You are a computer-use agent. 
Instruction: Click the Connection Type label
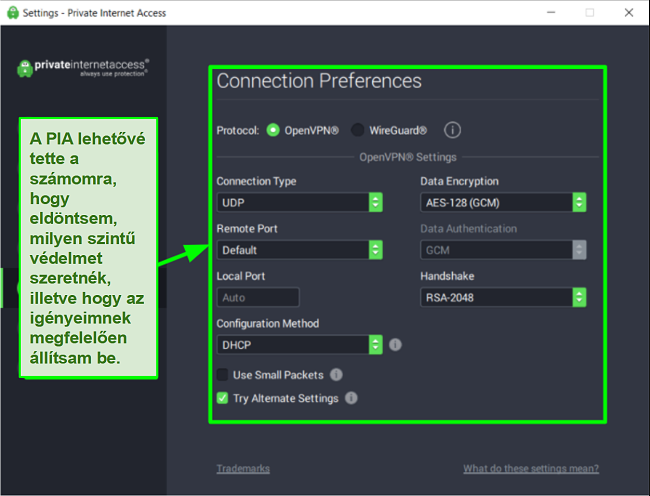(256, 181)
